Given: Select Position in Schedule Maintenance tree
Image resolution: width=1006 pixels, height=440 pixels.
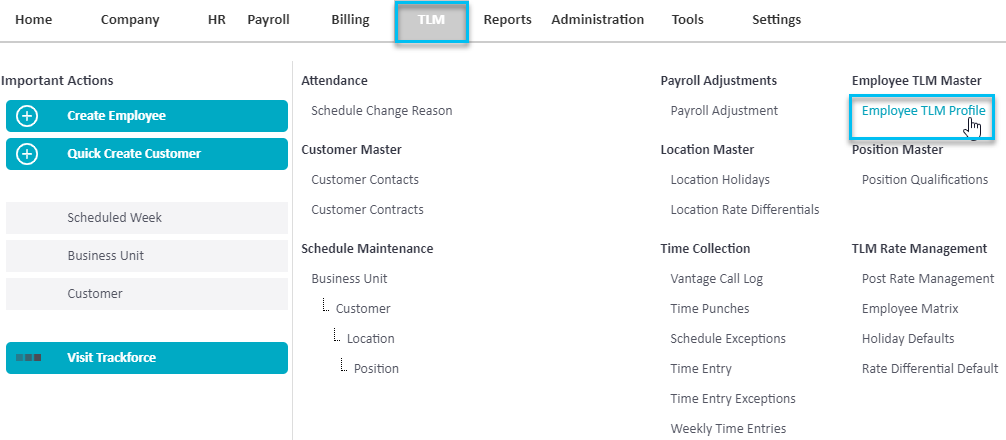Looking at the screenshot, I should (377, 369).
